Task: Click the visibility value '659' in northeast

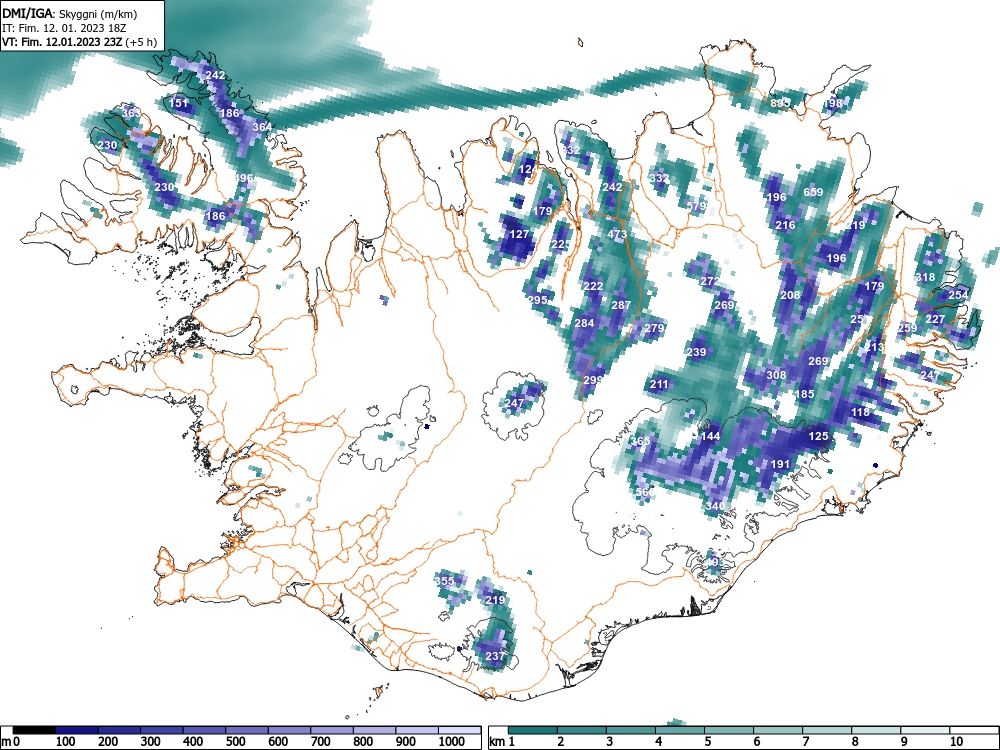Action: pyautogui.click(x=813, y=192)
